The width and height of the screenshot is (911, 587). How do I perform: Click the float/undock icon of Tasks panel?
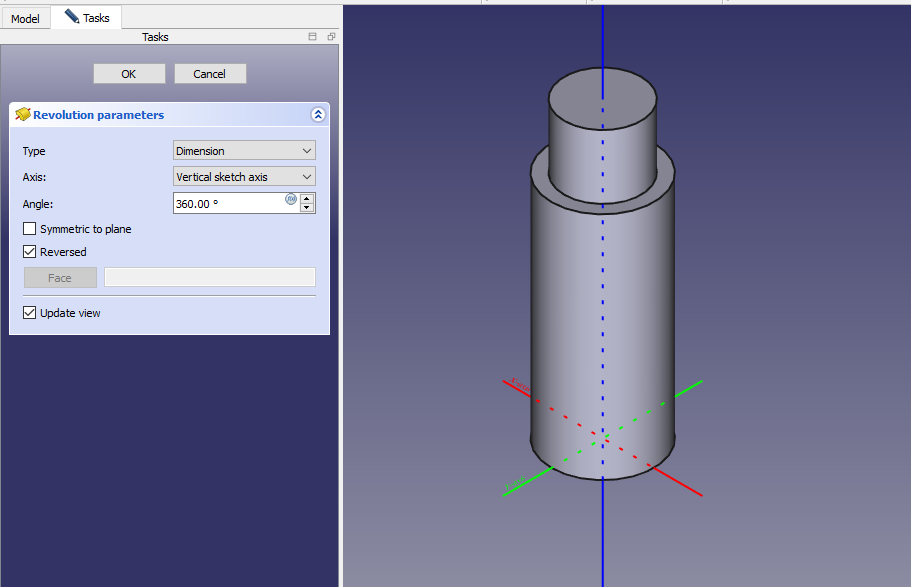pyautogui.click(x=331, y=37)
